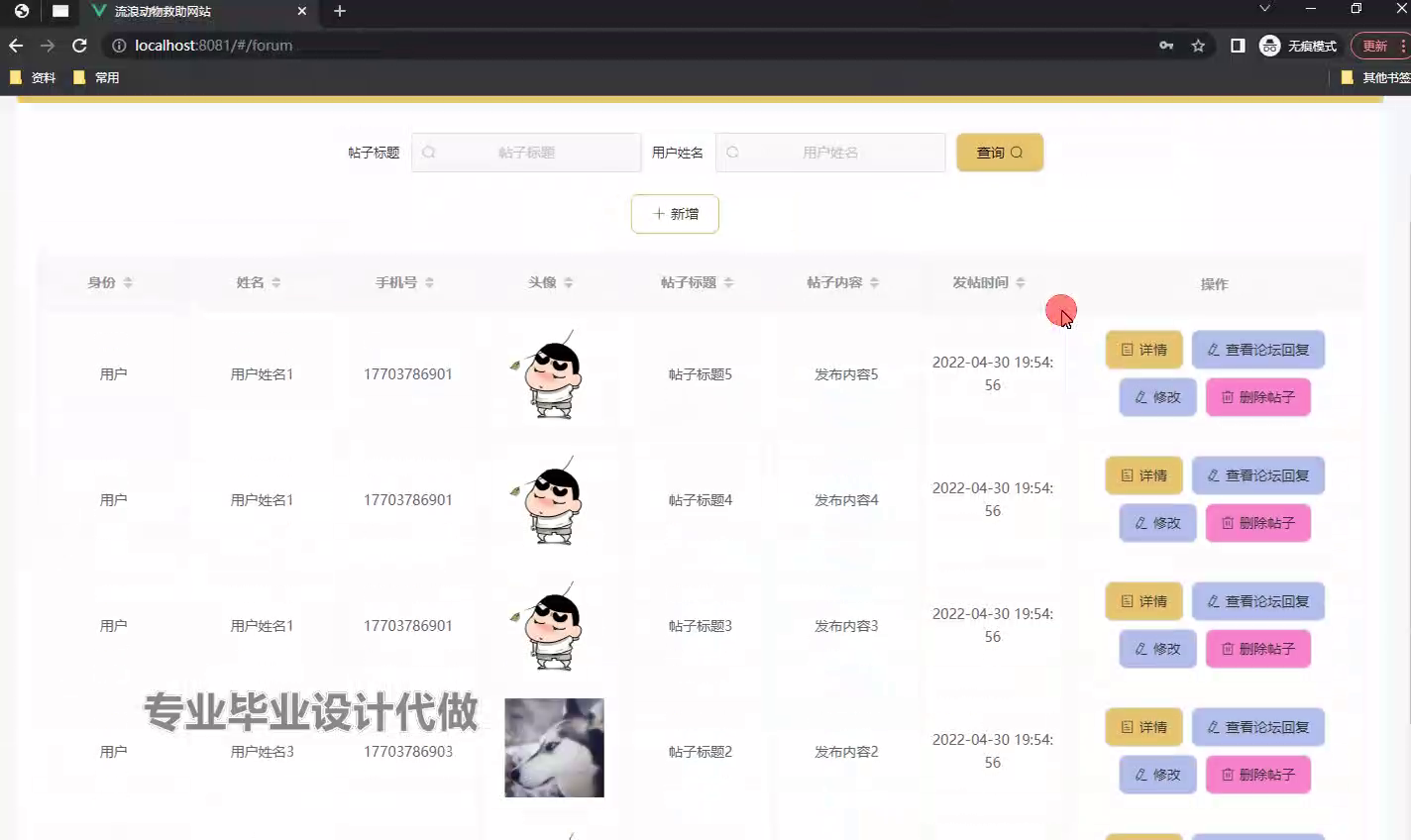Open 详情 for 帖子标题4 row
This screenshot has height=840, width=1411.
1143,475
